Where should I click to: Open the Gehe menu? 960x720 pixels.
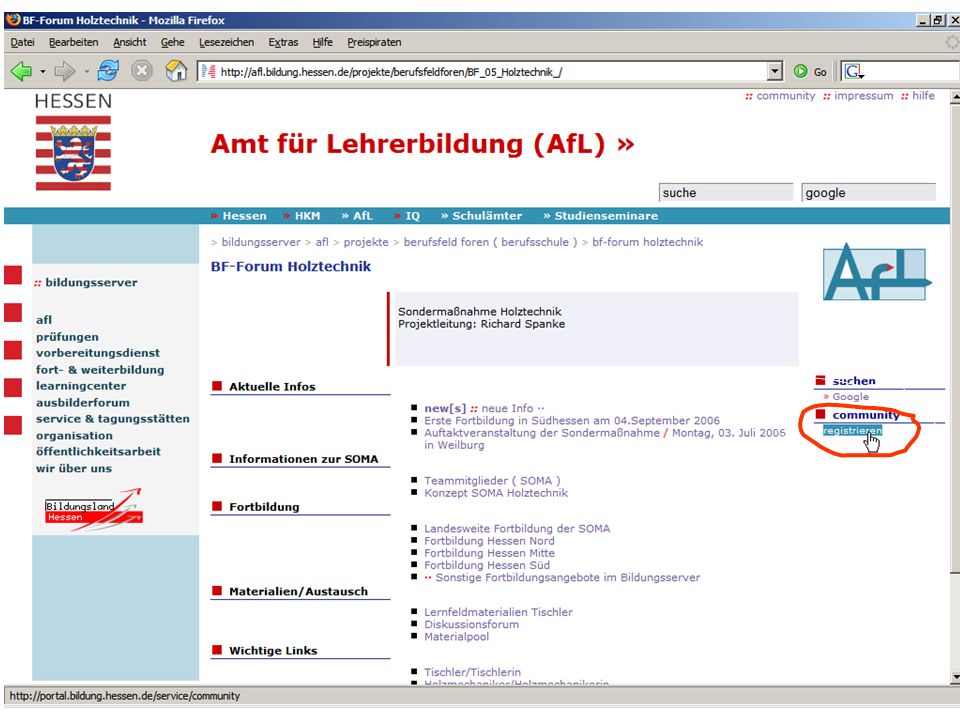173,42
